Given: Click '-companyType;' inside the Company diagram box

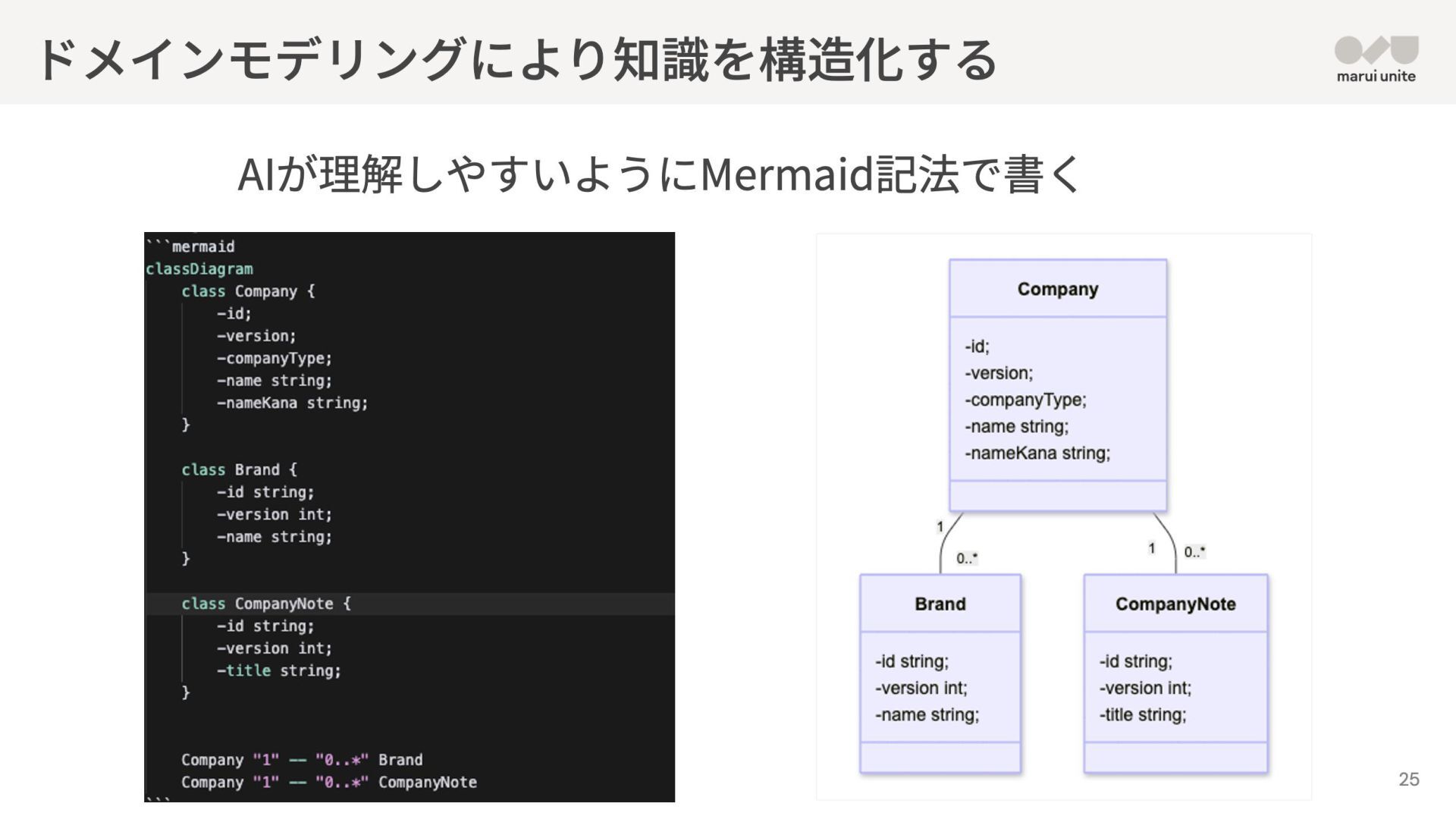Looking at the screenshot, I should (1025, 400).
